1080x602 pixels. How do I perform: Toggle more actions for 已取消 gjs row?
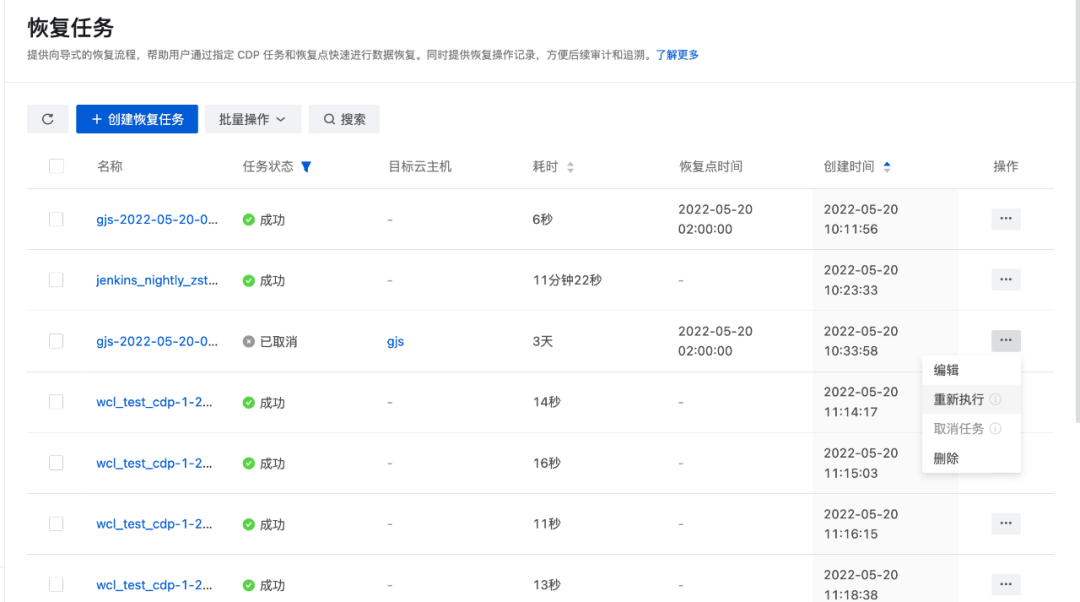(x=1006, y=340)
